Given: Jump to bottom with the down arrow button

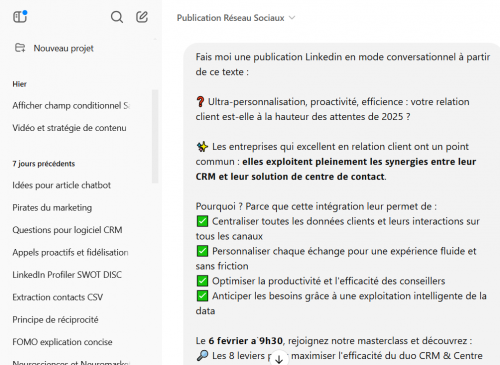Looking at the screenshot, I should pyautogui.click(x=279, y=359).
